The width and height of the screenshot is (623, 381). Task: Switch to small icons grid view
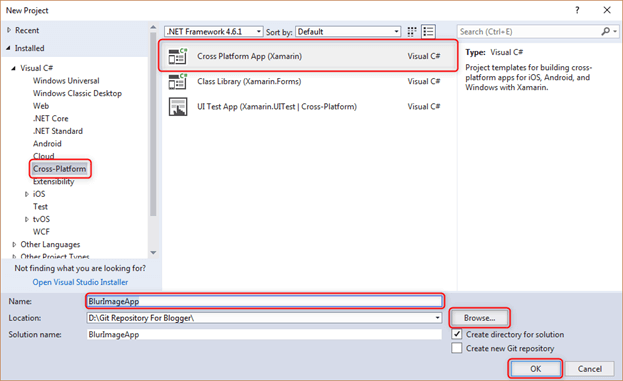click(x=412, y=31)
